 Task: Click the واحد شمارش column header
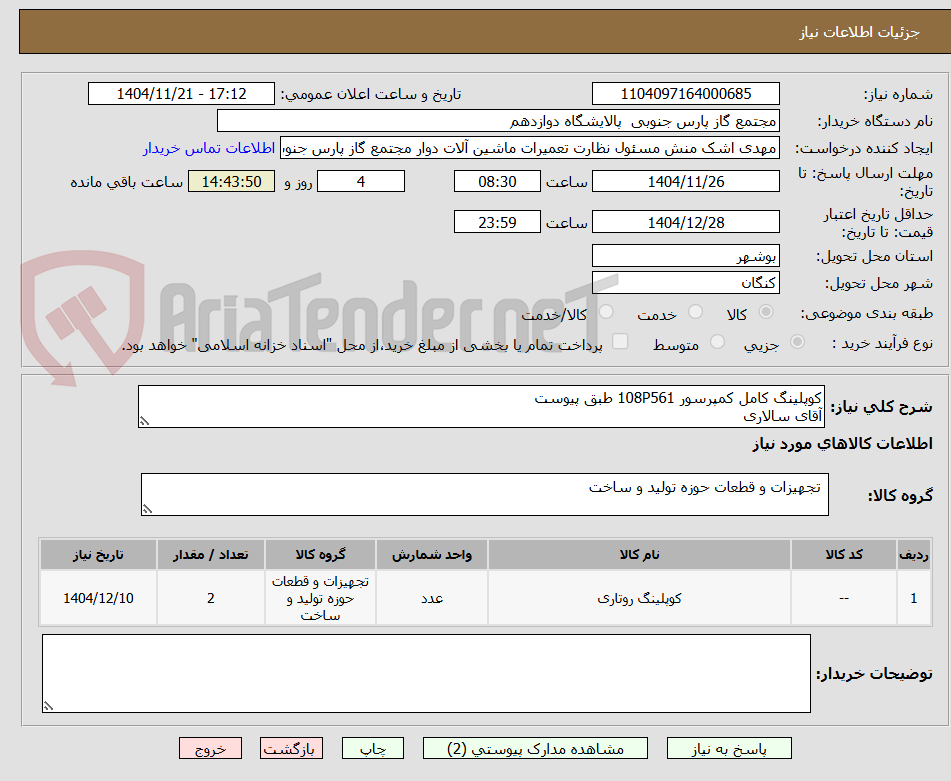click(432, 555)
